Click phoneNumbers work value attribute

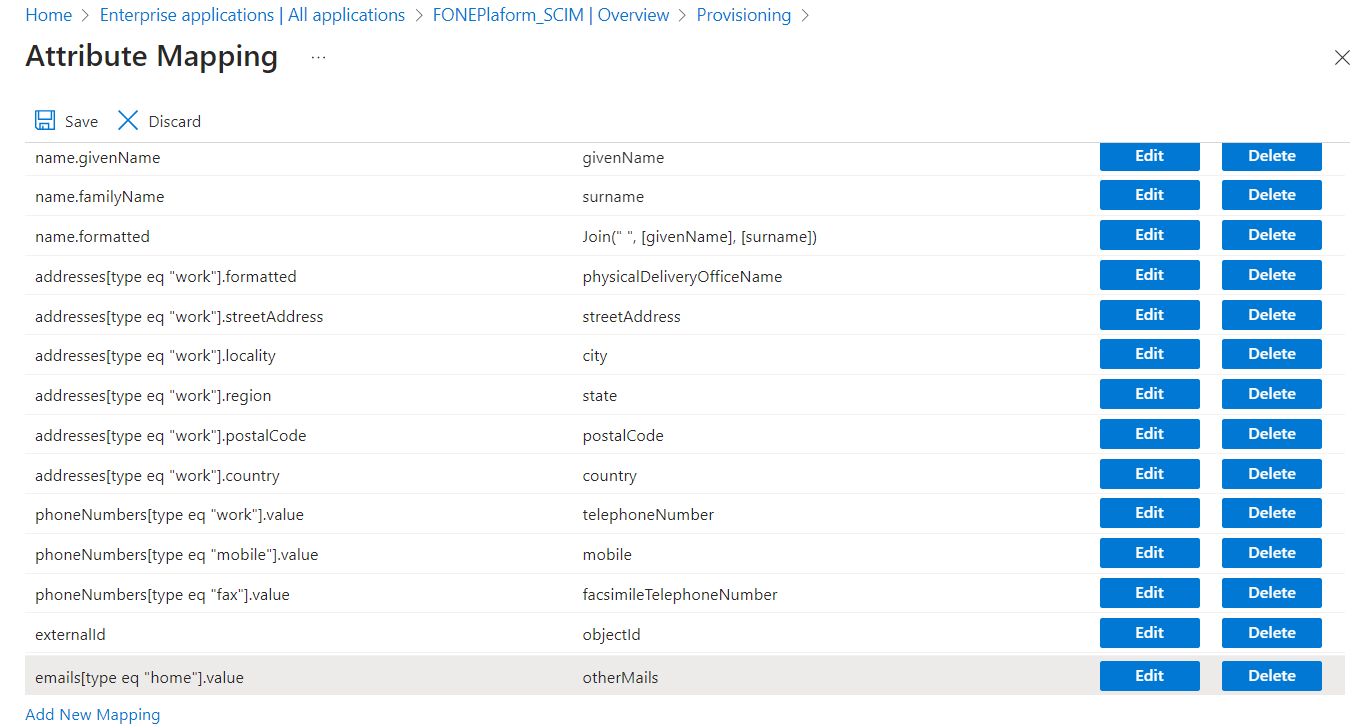pyautogui.click(x=169, y=515)
